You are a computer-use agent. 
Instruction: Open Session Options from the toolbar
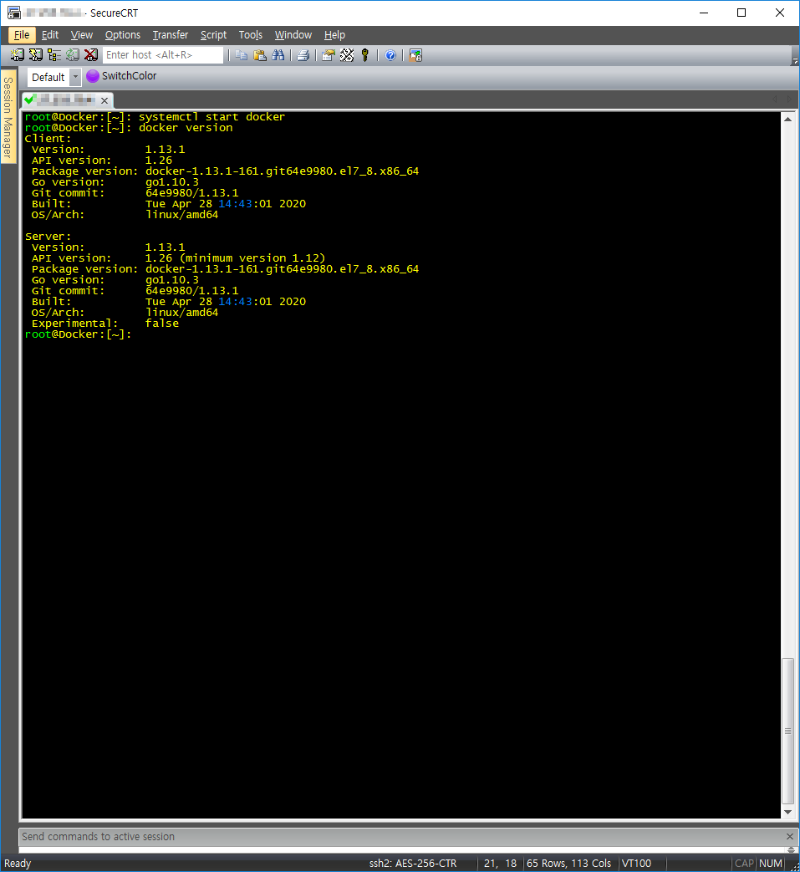click(x=328, y=55)
